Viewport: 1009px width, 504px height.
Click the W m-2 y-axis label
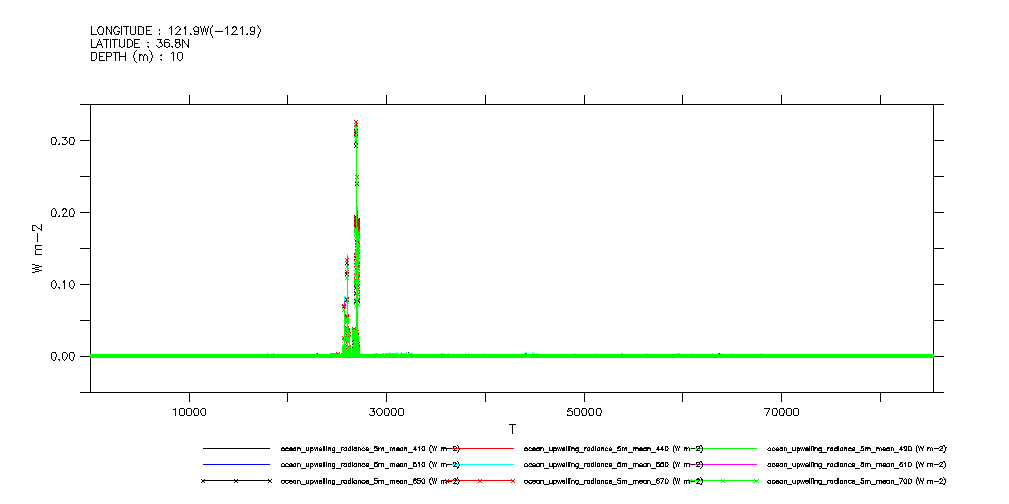pos(38,249)
